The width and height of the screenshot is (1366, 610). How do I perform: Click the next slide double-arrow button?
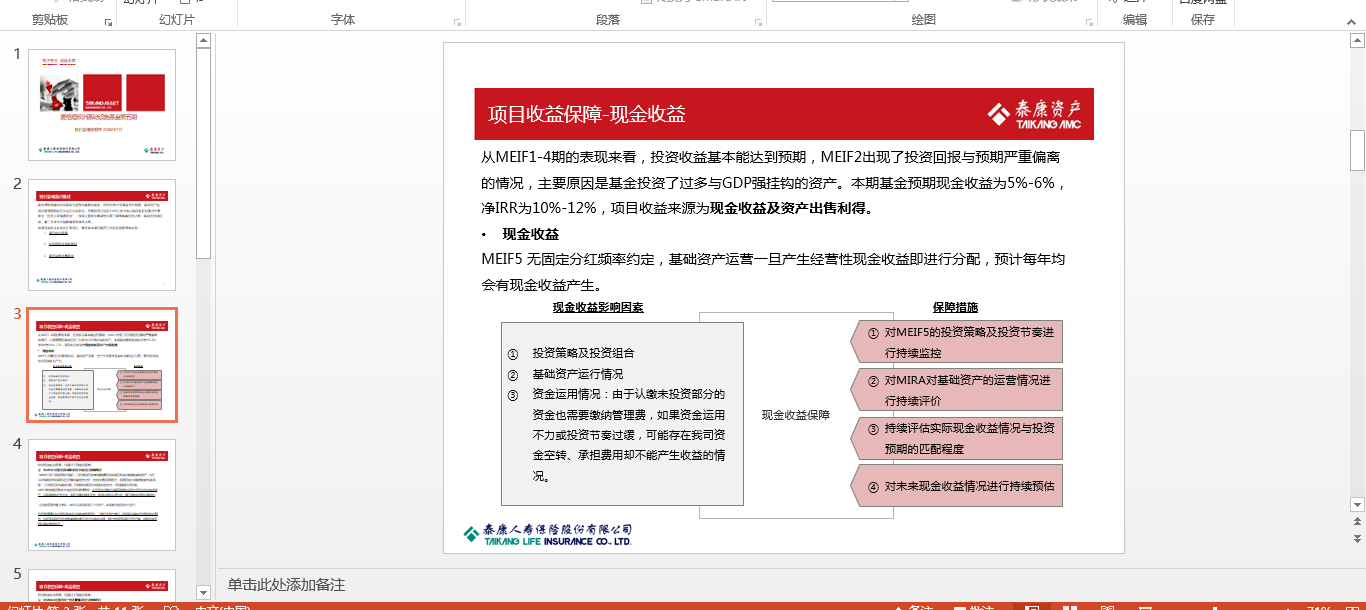click(1357, 538)
